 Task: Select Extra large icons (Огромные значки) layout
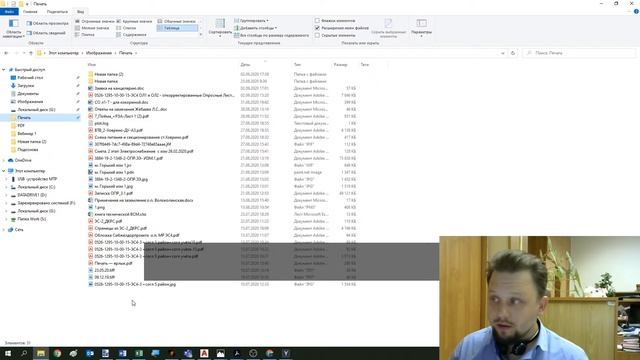[95, 21]
